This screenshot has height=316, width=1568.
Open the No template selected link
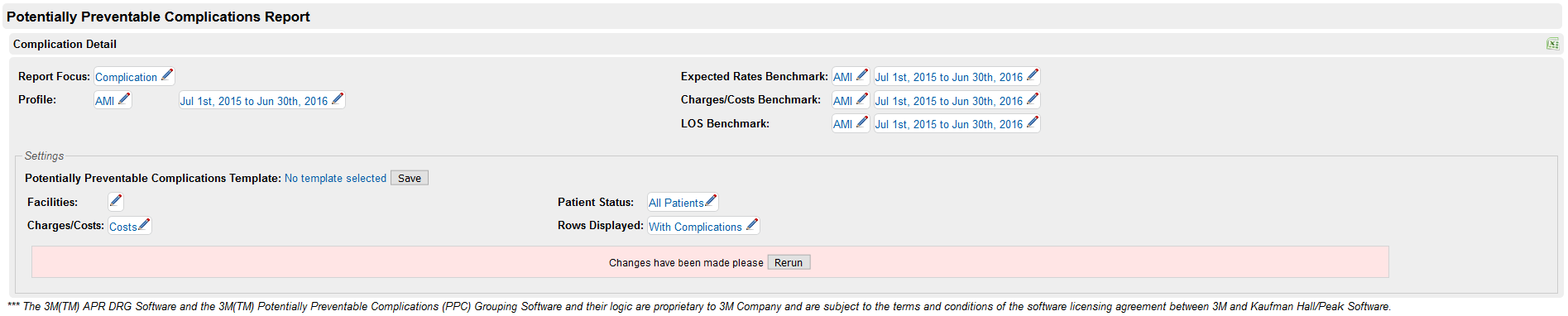pyautogui.click(x=335, y=178)
